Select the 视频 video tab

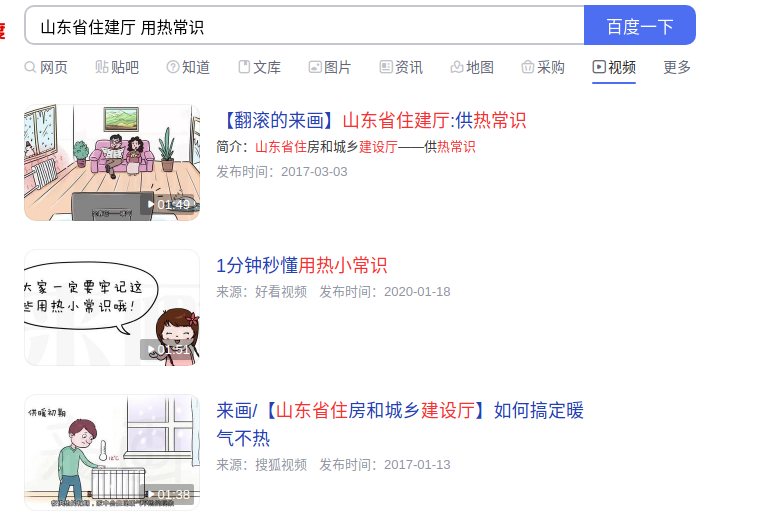tap(614, 67)
